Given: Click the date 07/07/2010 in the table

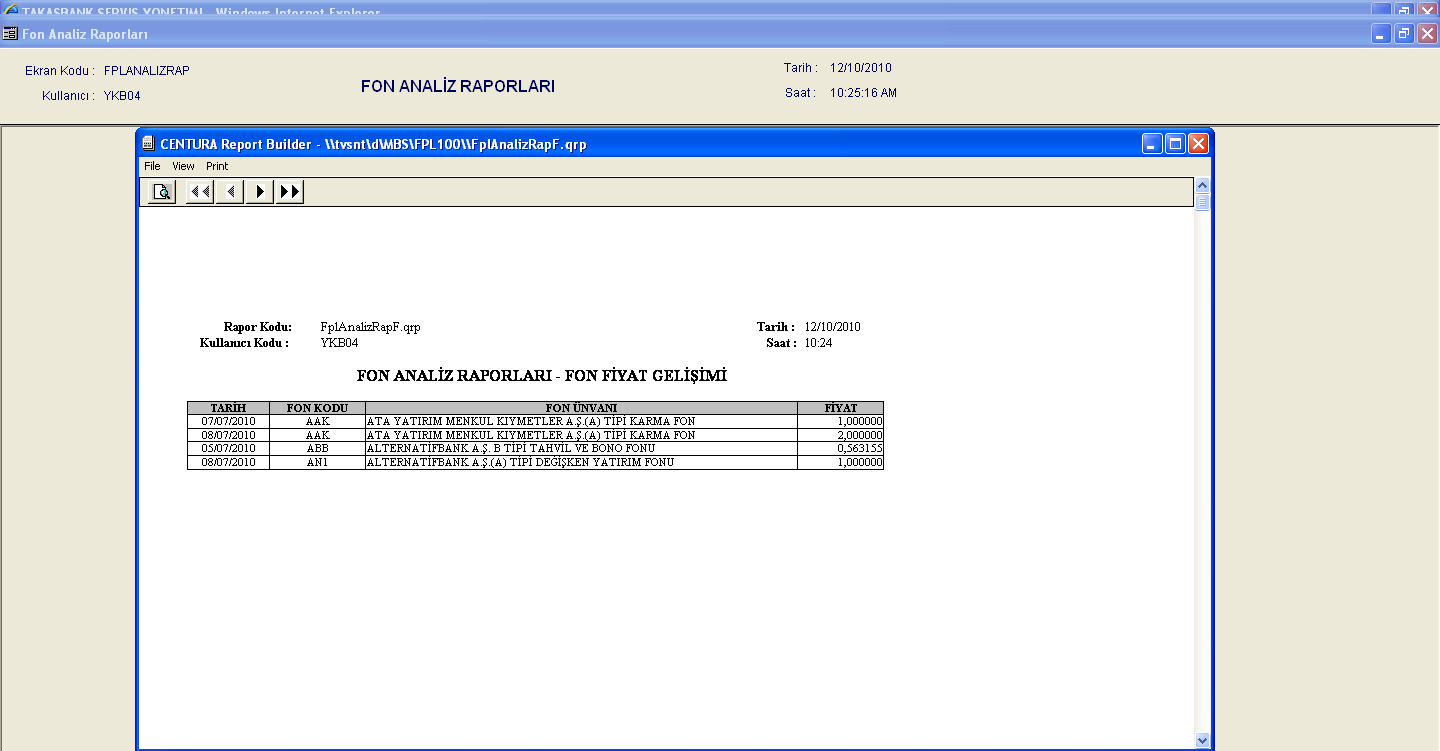Looking at the screenshot, I should point(228,422).
